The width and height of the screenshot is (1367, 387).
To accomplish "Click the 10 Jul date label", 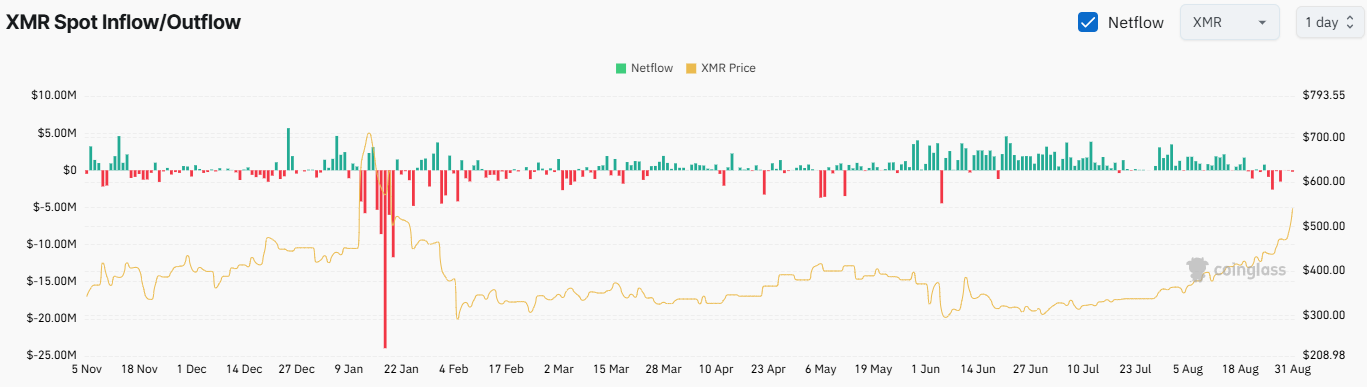I will (x=1083, y=369).
